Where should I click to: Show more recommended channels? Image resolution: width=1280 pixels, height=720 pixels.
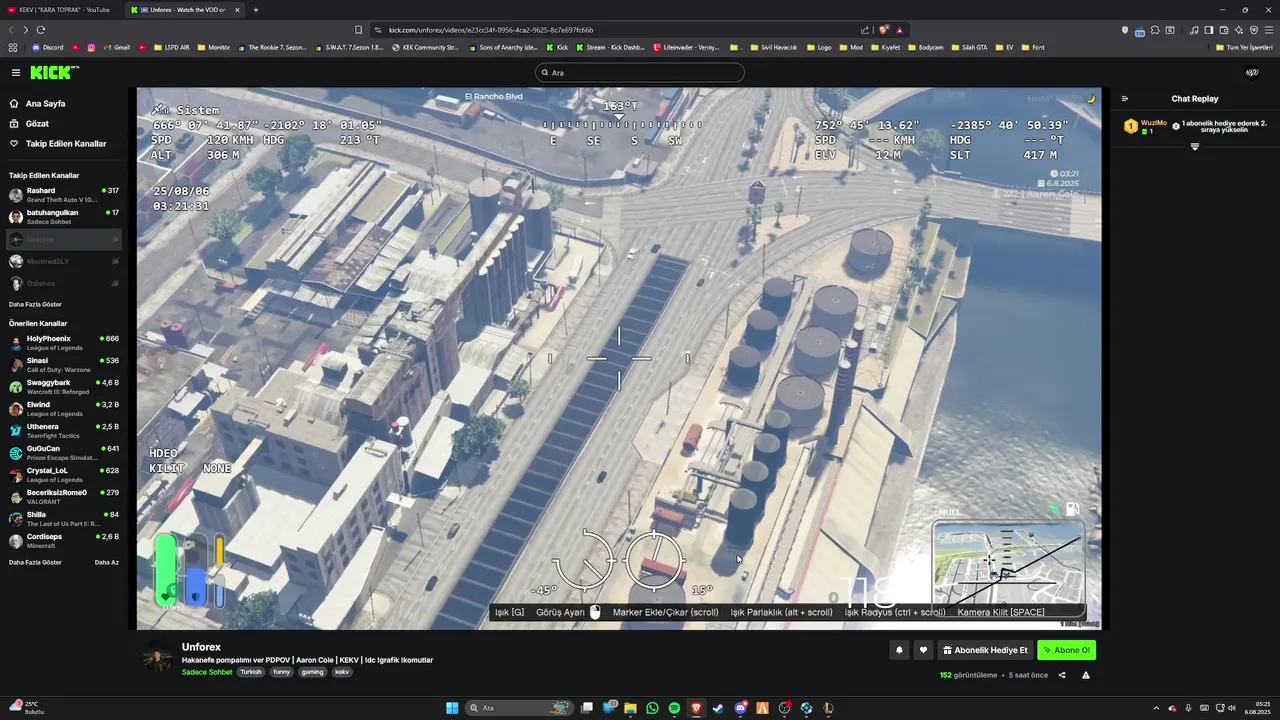click(35, 562)
